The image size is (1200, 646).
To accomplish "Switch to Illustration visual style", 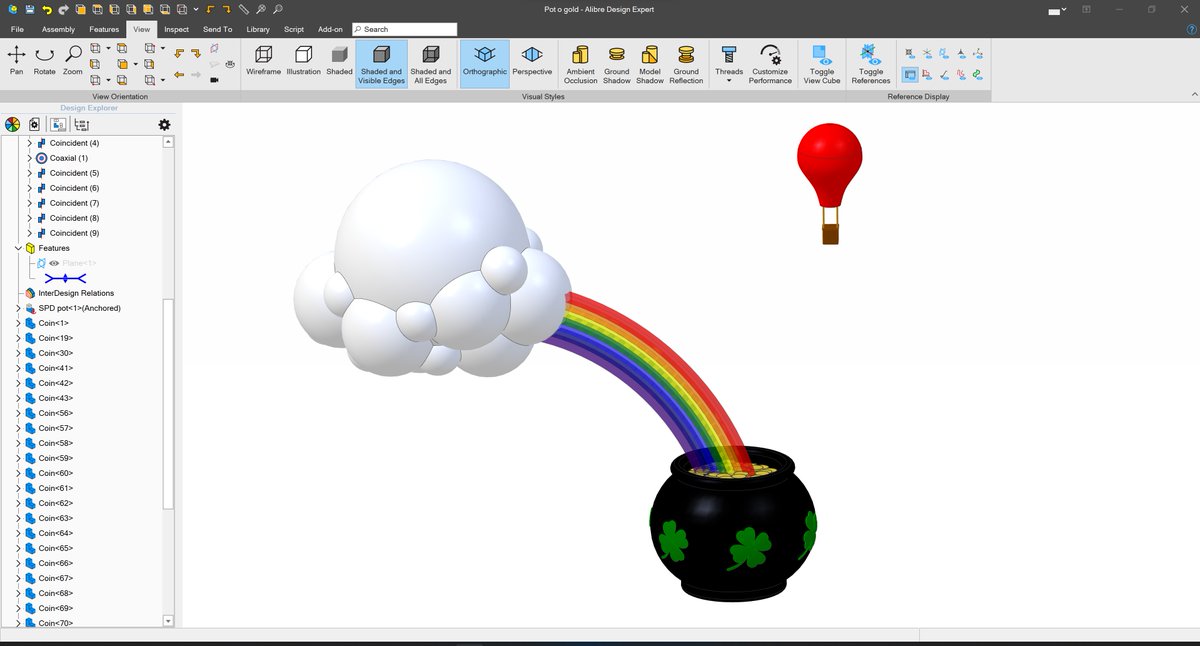I will (x=303, y=60).
